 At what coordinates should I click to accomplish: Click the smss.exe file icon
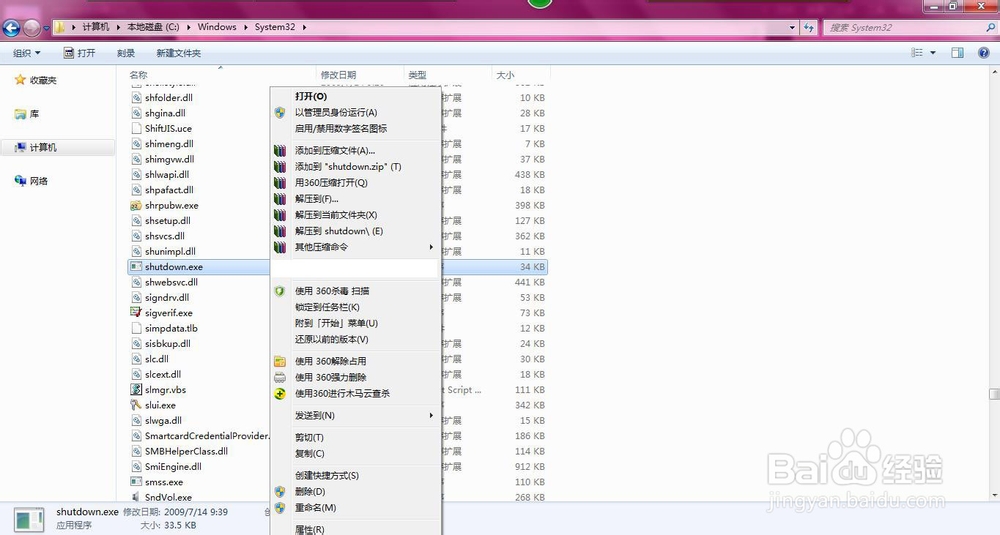136,482
